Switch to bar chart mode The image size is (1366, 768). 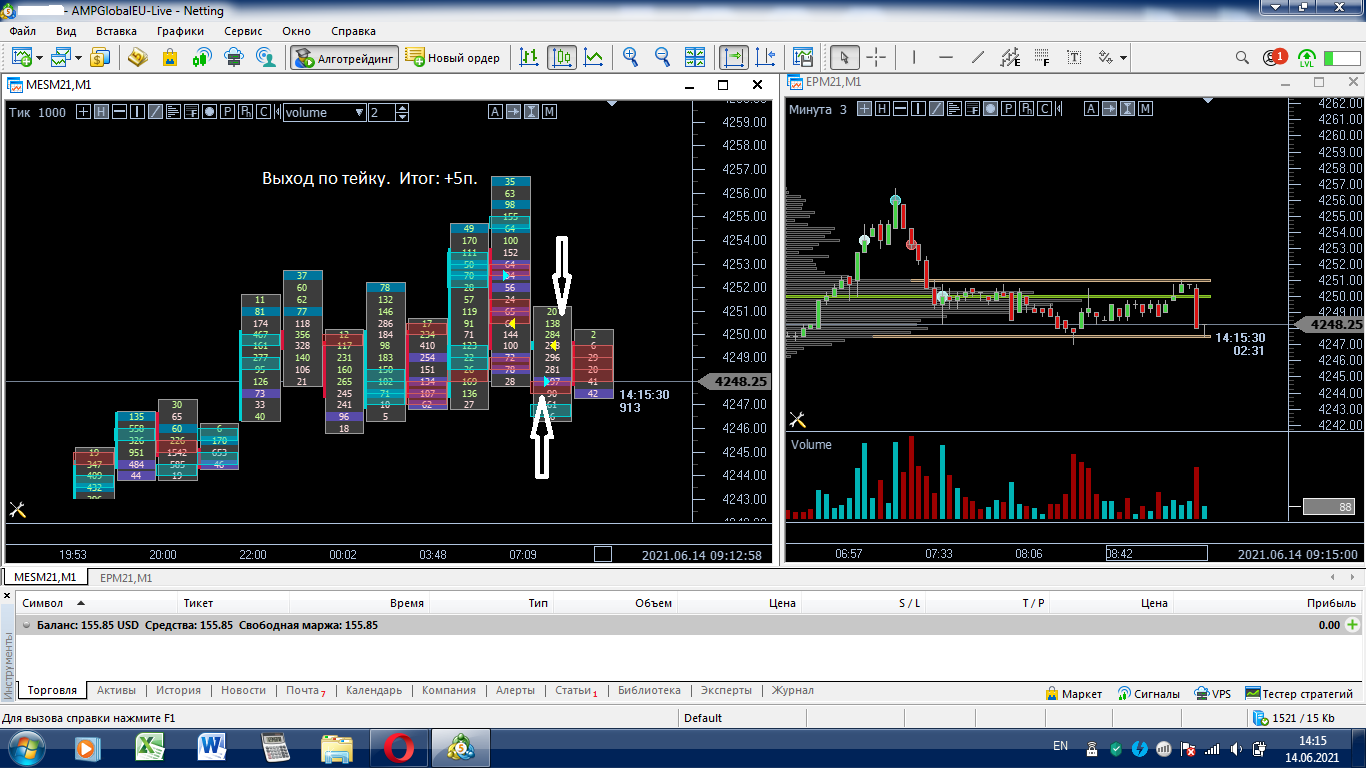pos(530,57)
